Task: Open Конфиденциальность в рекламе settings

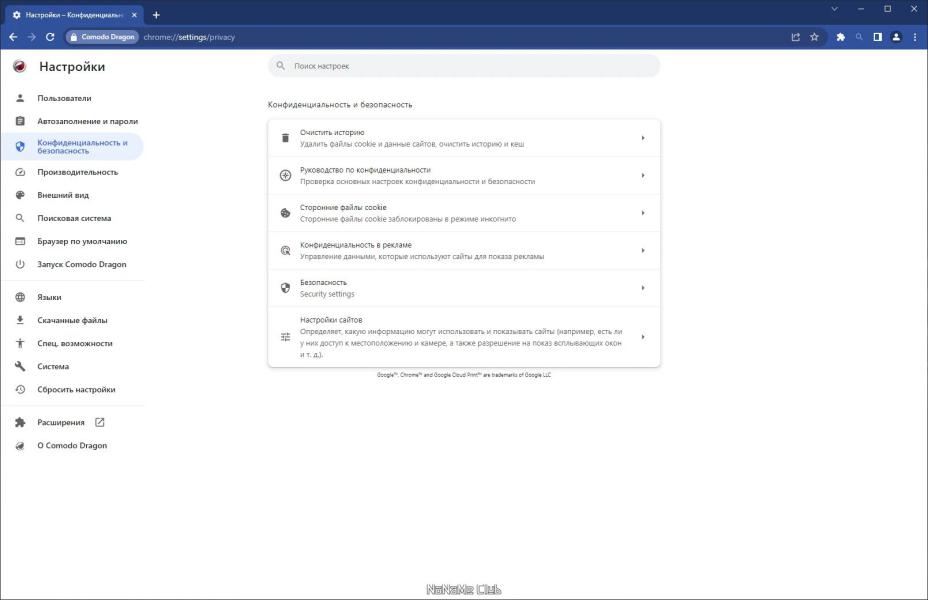Action: (x=464, y=250)
